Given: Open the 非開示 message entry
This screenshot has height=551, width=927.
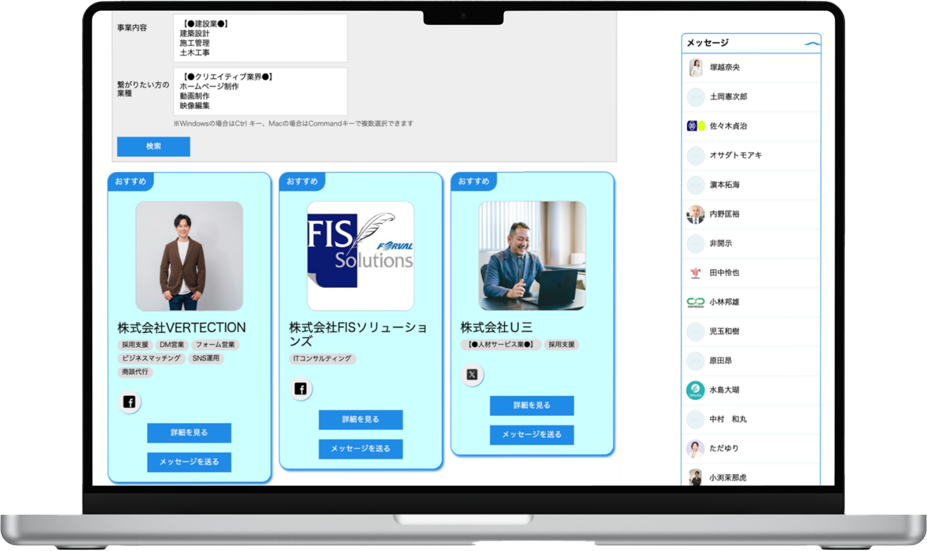Looking at the screenshot, I should [721, 243].
